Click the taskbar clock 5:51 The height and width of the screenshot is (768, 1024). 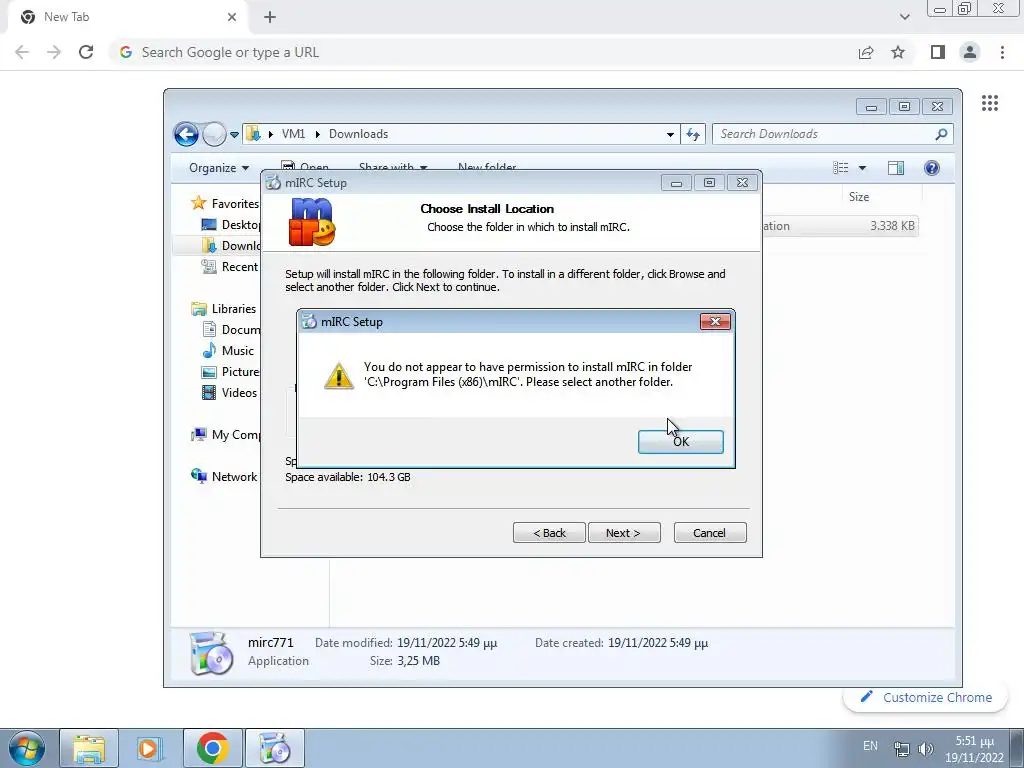[974, 749]
